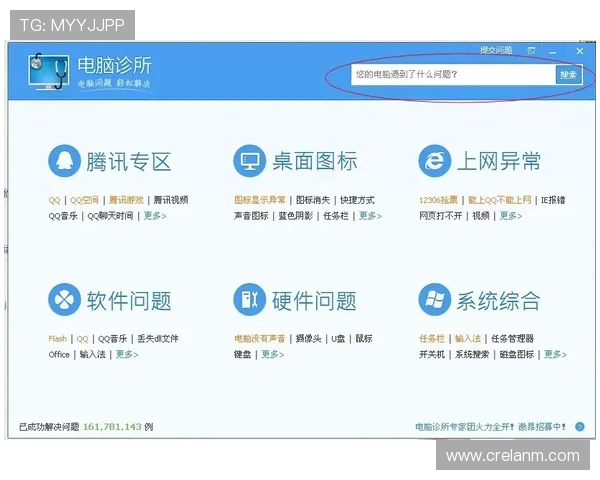Select QQ link under 软件问题
This screenshot has width=600, height=480.
[x=82, y=339]
